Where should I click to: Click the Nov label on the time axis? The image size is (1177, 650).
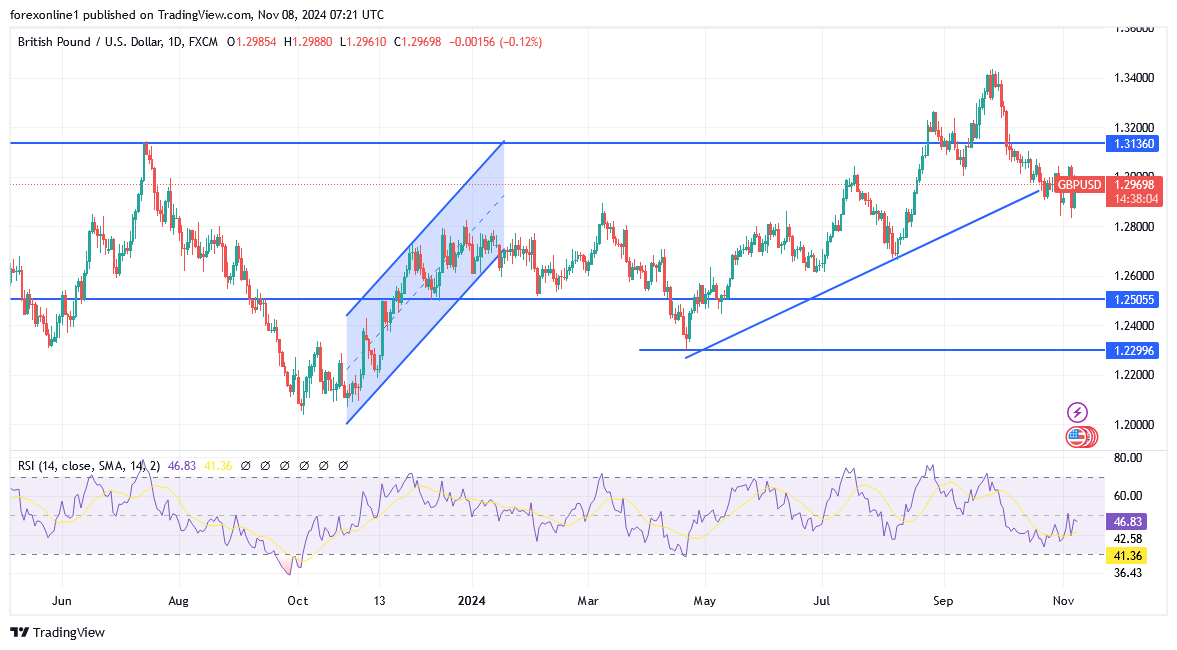[1062, 601]
